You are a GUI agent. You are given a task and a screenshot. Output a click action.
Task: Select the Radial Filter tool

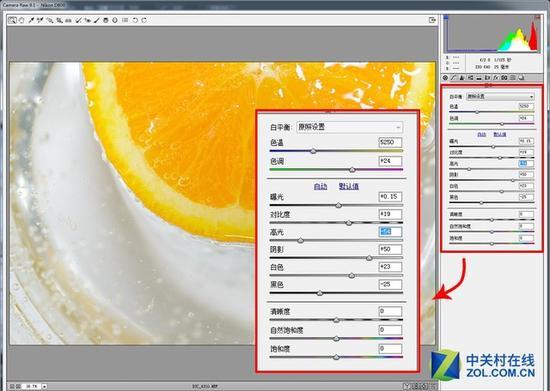pos(115,20)
